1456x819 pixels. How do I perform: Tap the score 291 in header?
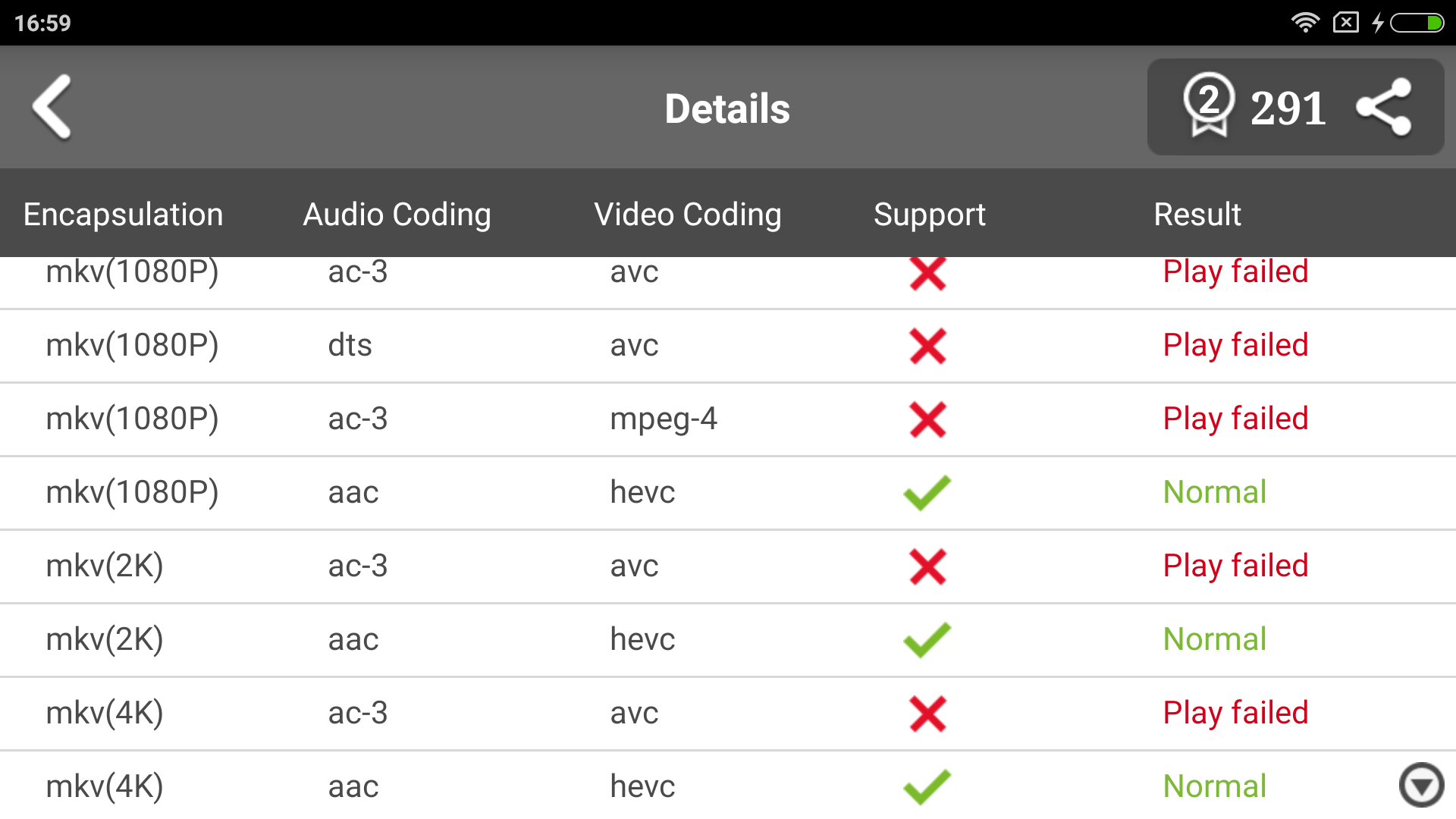click(x=1288, y=108)
